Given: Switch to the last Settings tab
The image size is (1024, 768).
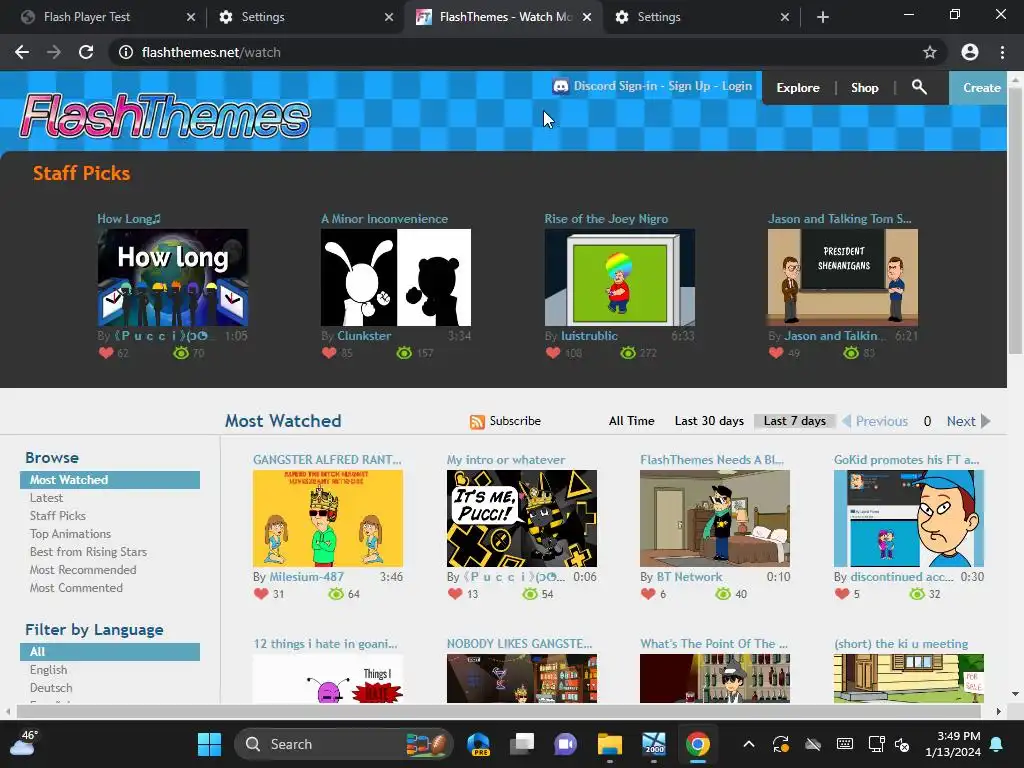Looking at the screenshot, I should coord(701,17).
